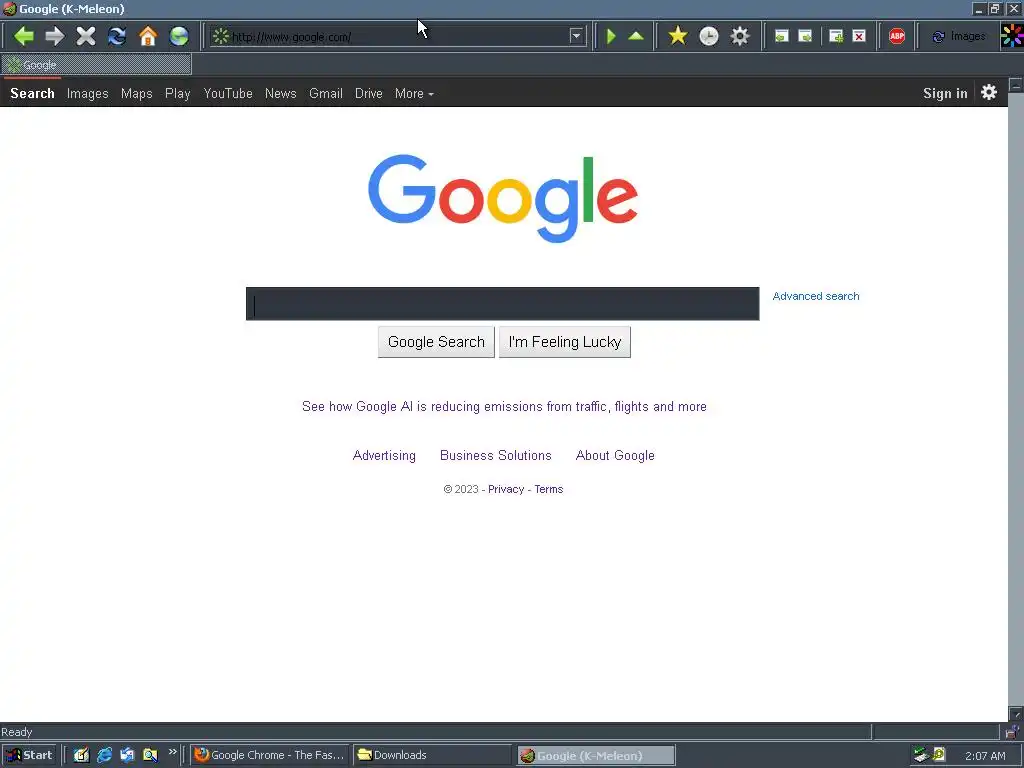
Task: Open Drive in the Google bar
Action: pyautogui.click(x=369, y=93)
